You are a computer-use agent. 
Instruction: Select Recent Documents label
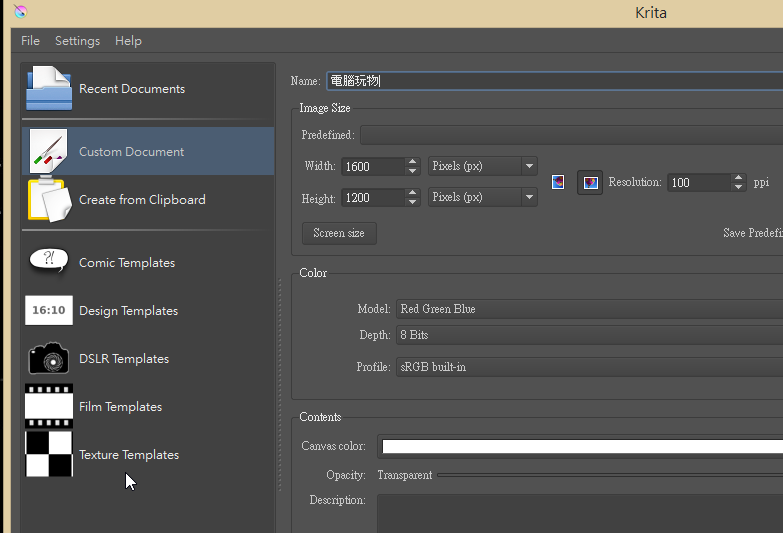point(132,88)
